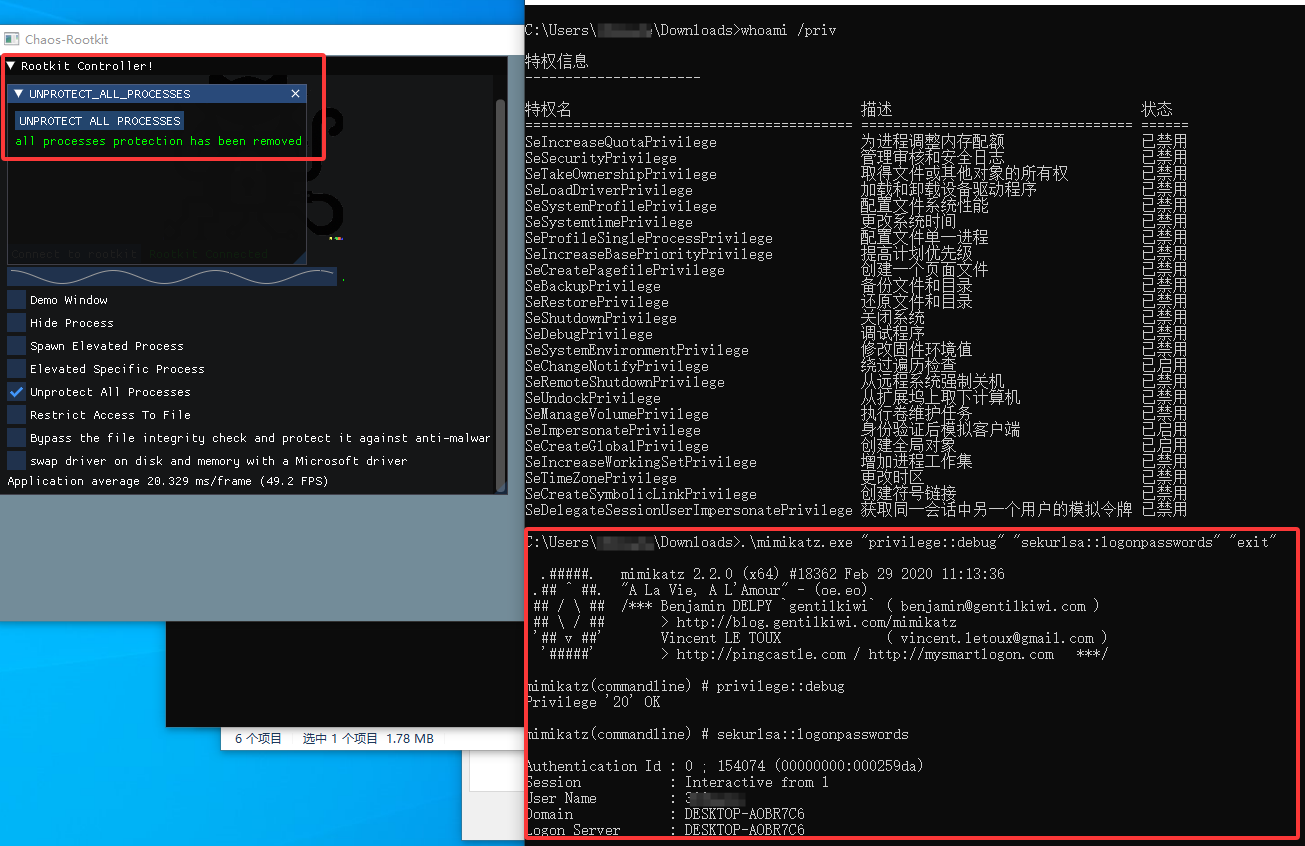Select SeTakeOwnershipPrivilege text in console

(x=621, y=174)
